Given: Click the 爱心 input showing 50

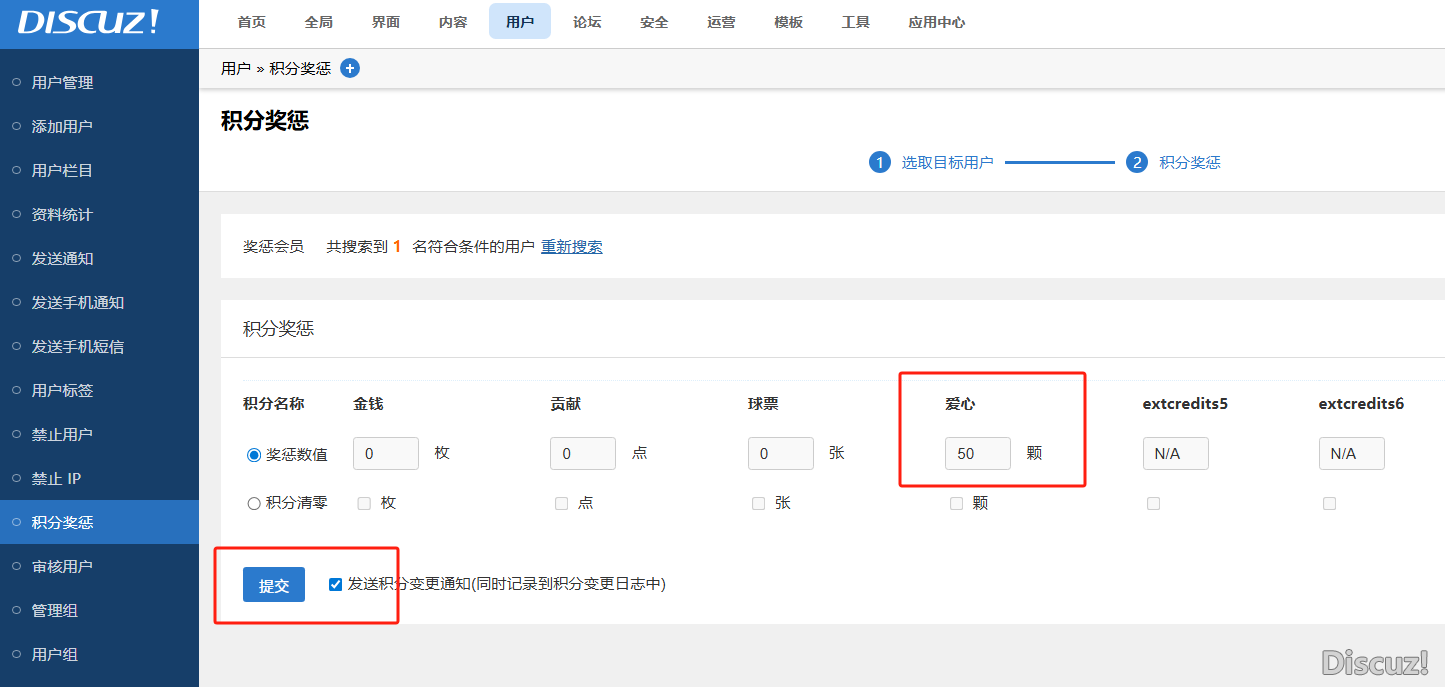Looking at the screenshot, I should pyautogui.click(x=977, y=453).
